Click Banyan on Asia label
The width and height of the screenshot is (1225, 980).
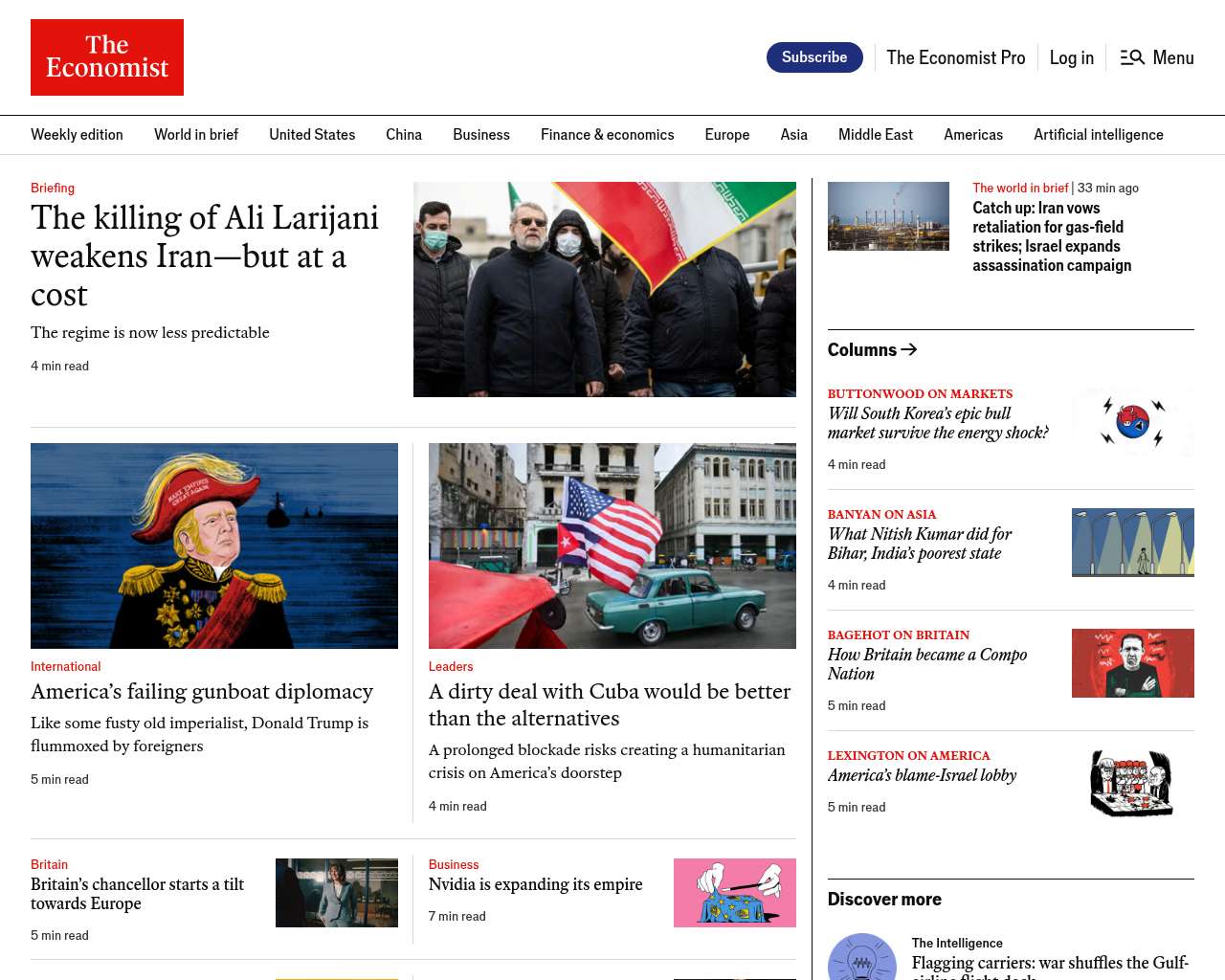(x=881, y=514)
